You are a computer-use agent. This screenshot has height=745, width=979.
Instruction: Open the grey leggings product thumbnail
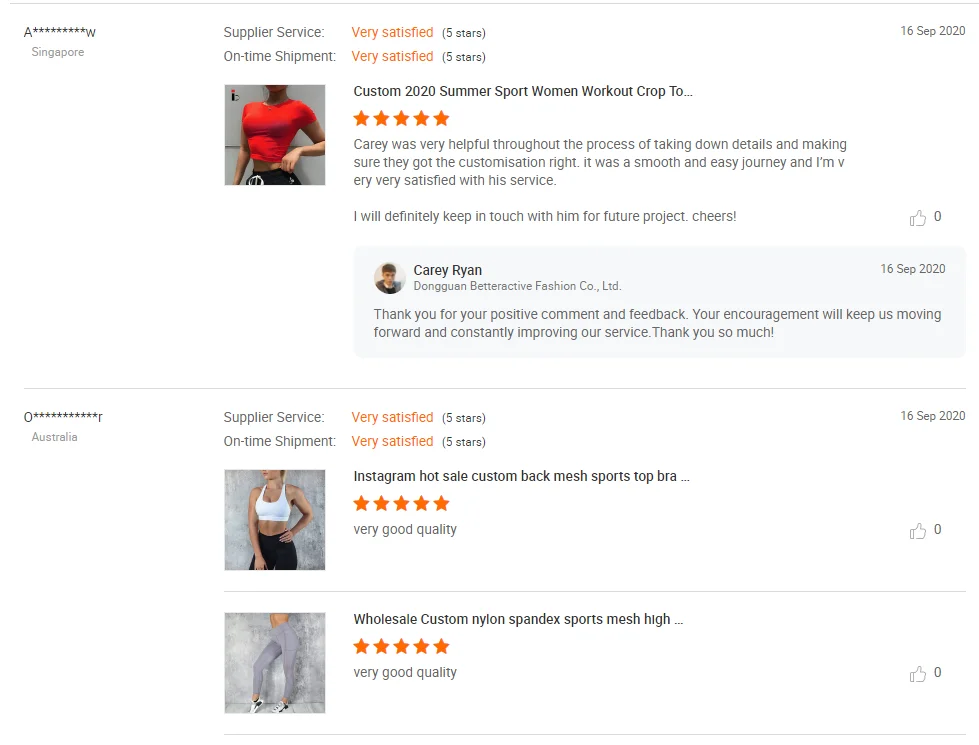pos(275,663)
